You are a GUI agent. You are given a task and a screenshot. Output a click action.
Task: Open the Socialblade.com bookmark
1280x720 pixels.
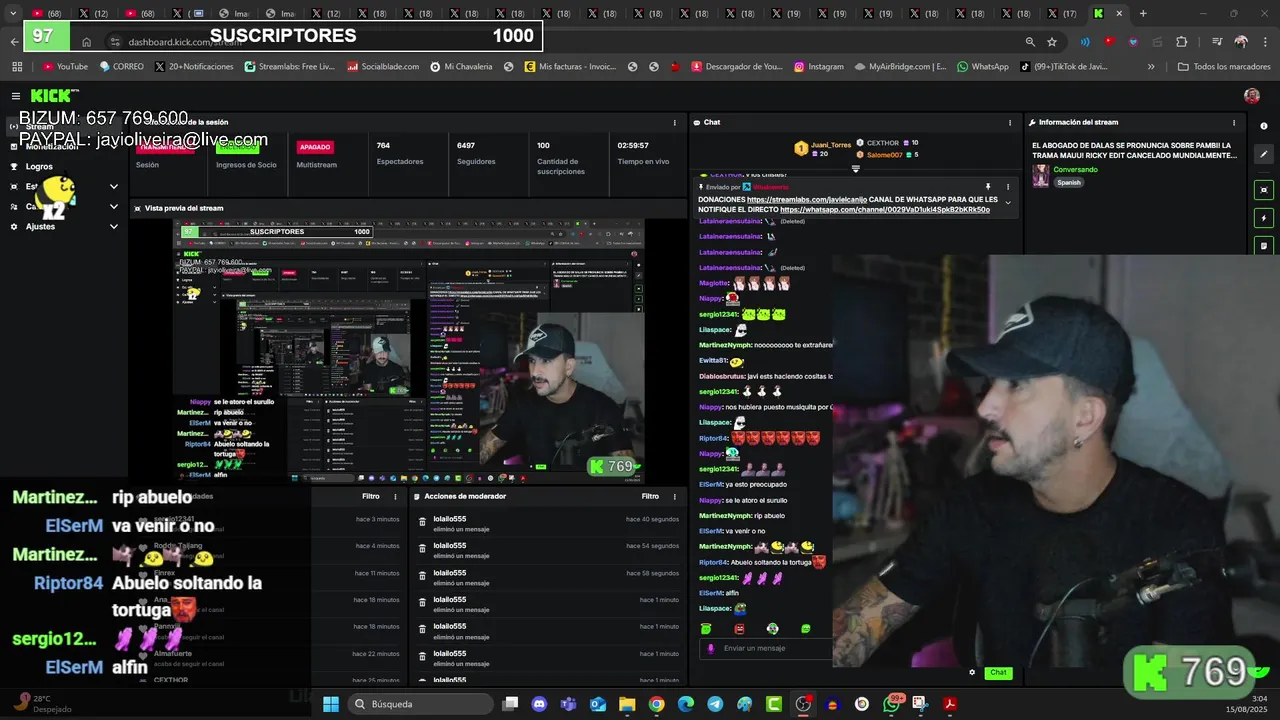pyautogui.click(x=383, y=67)
